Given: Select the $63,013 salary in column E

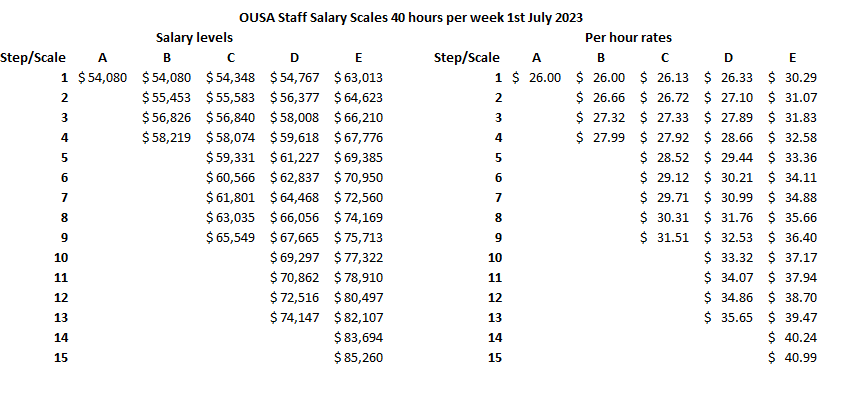Looking at the screenshot, I should pos(359,78).
